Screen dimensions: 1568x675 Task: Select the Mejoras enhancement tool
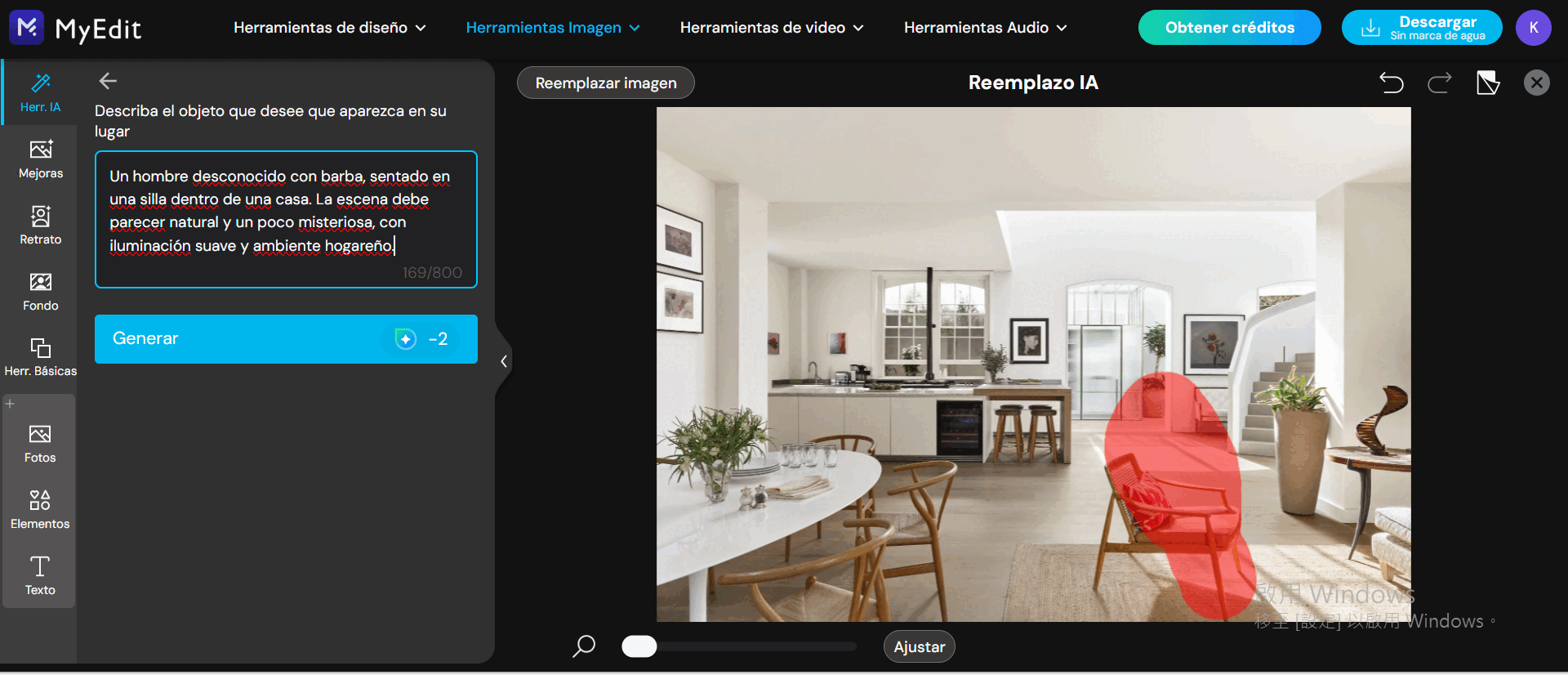[x=40, y=159]
